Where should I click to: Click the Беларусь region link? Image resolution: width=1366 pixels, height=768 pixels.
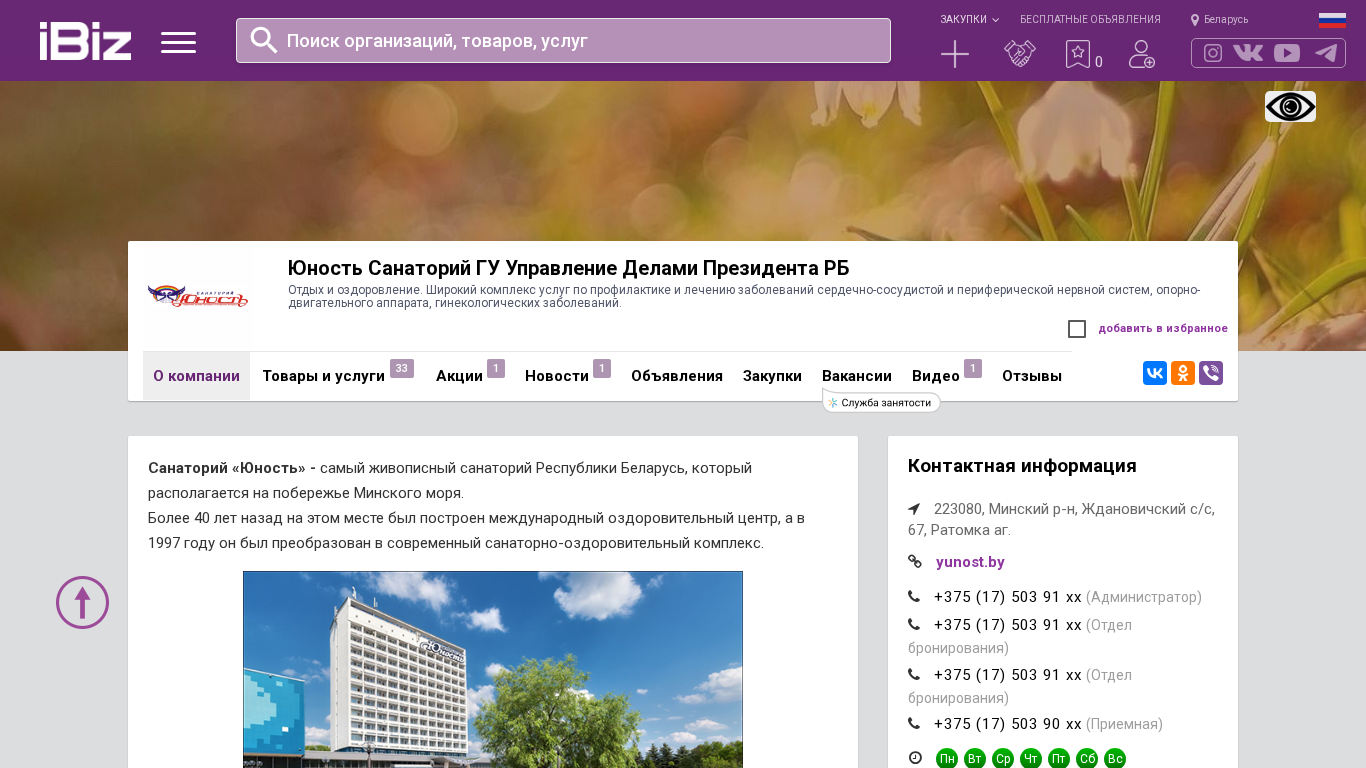[x=1226, y=20]
